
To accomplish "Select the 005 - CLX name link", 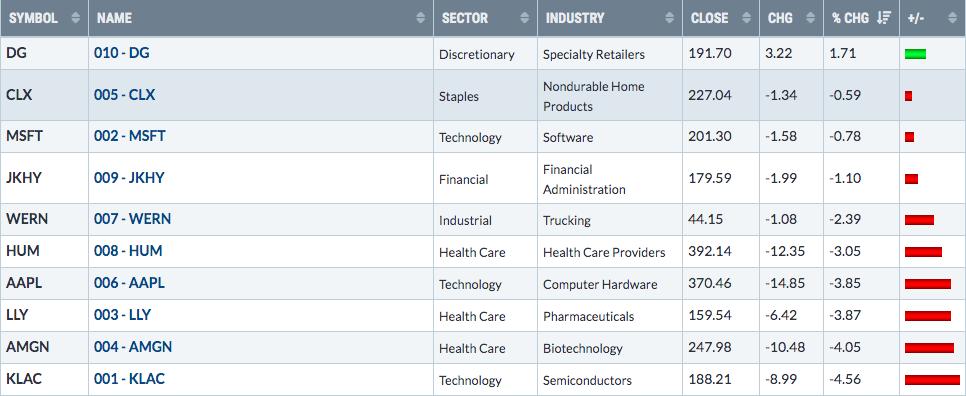I will coord(124,95).
